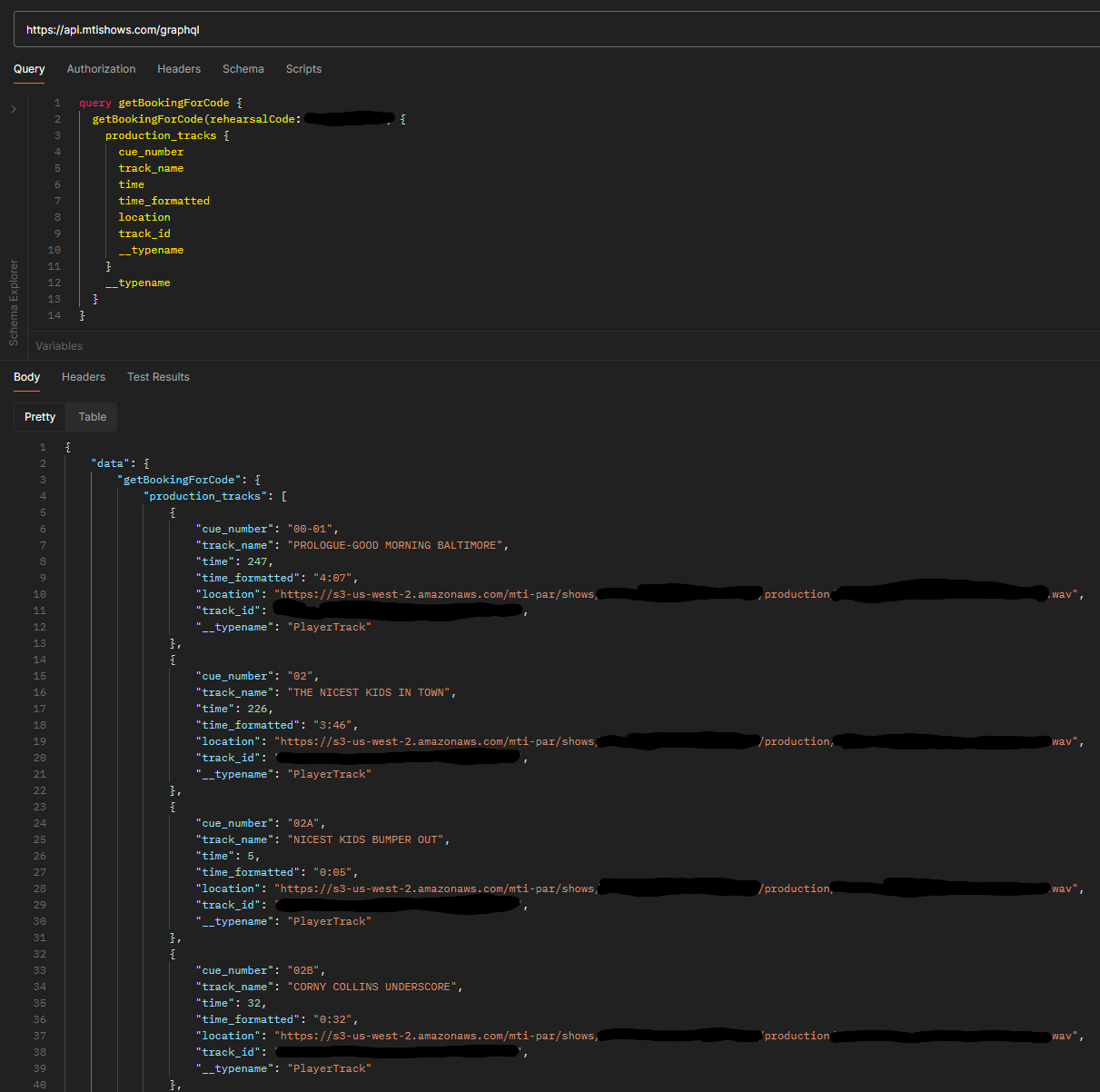Expand the Schema Explorer chevron arrow

[x=14, y=109]
